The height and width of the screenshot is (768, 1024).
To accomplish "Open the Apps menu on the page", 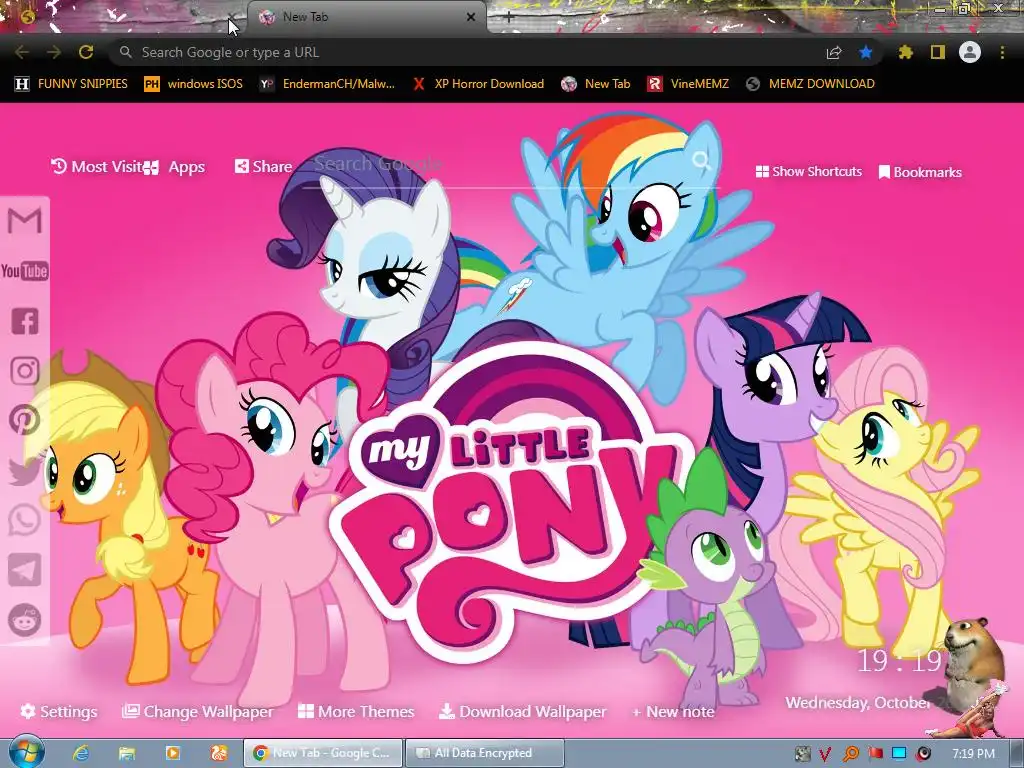I will (175, 167).
